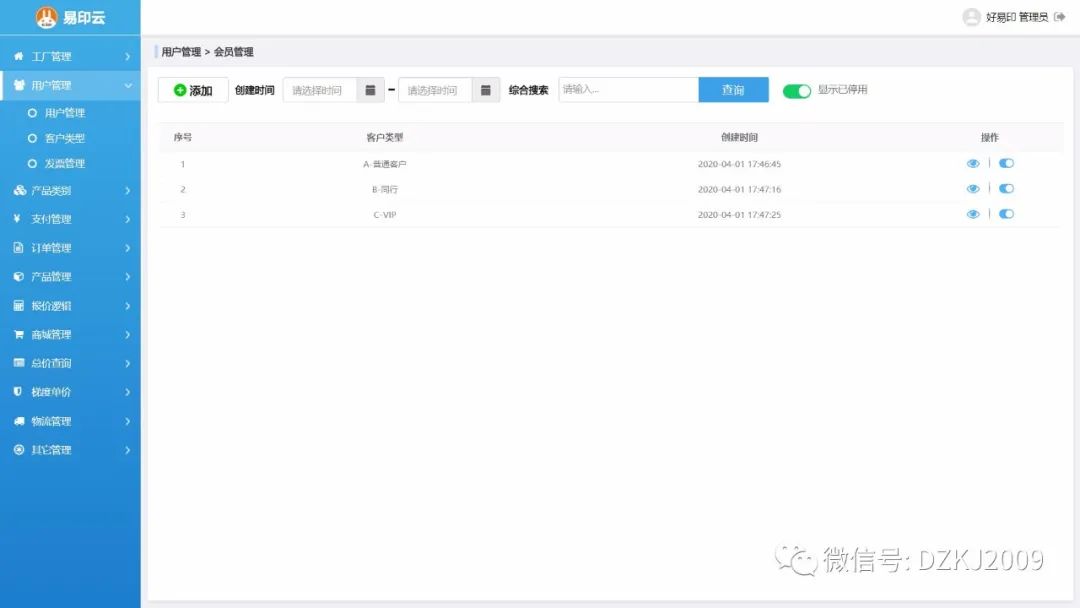The height and width of the screenshot is (608, 1080).
Task: Disable the C-VIP customer type switch
Action: 1006,214
